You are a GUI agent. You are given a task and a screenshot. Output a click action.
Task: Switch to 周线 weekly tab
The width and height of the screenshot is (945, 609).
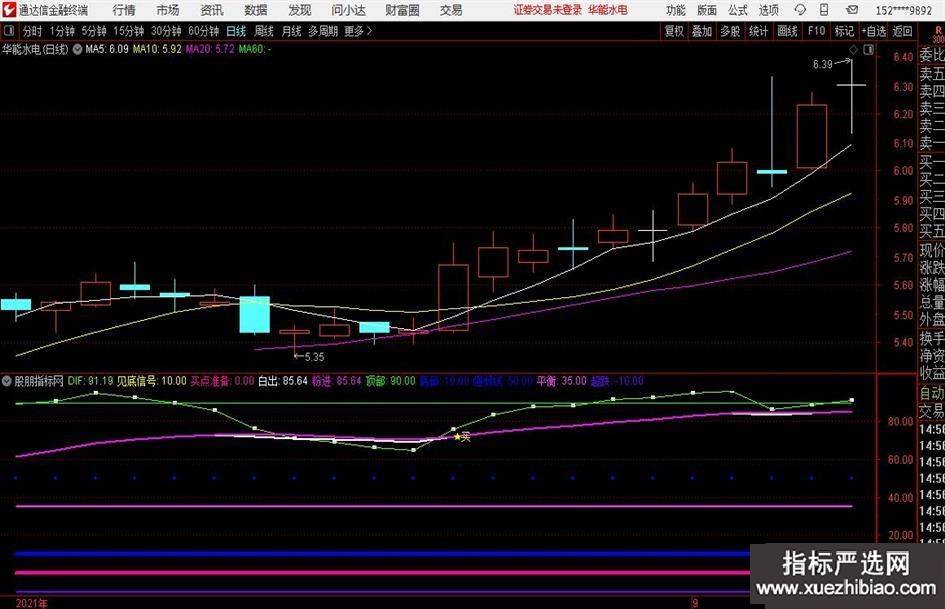[x=264, y=31]
